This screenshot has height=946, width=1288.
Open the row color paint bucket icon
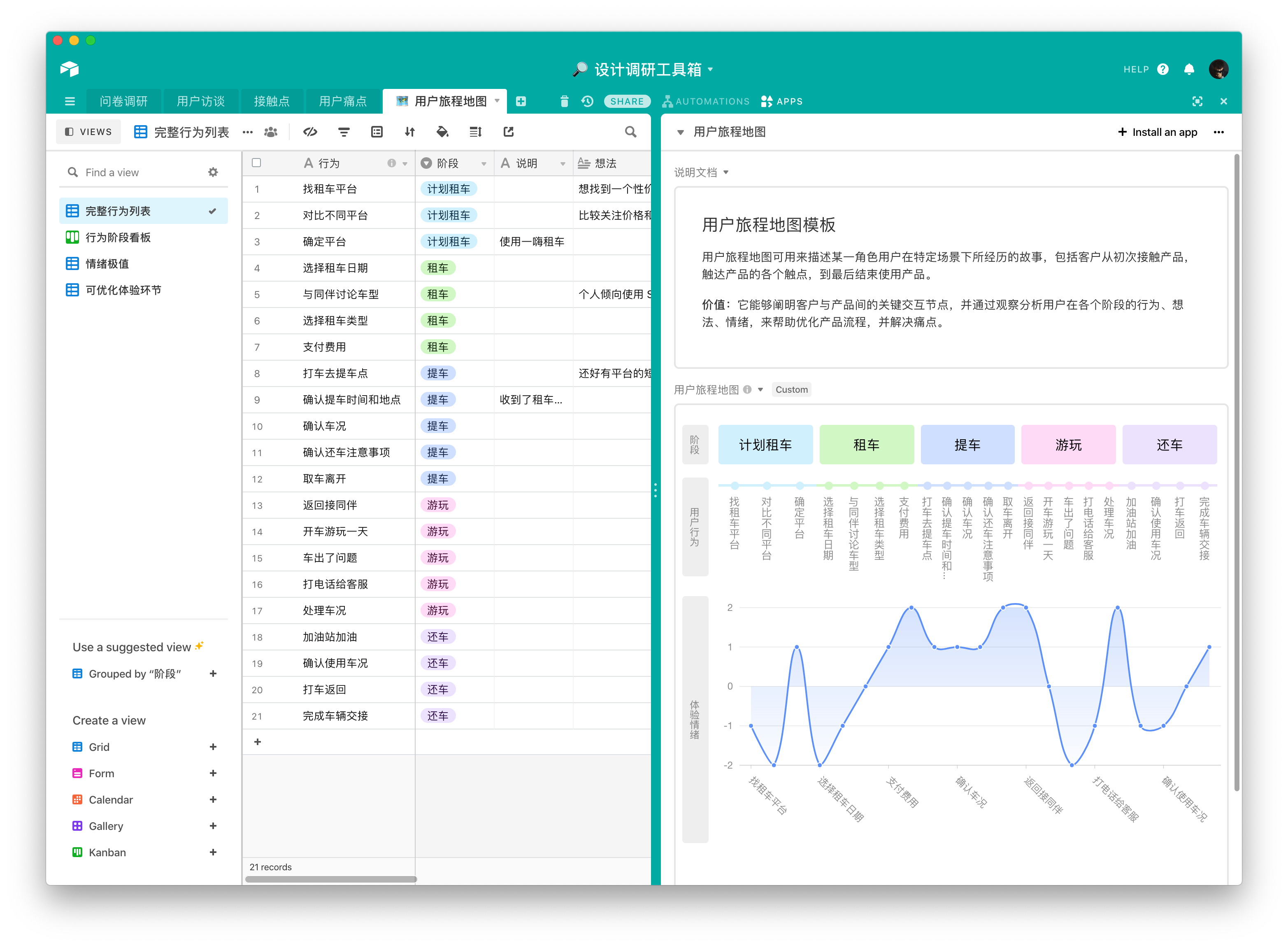point(442,132)
